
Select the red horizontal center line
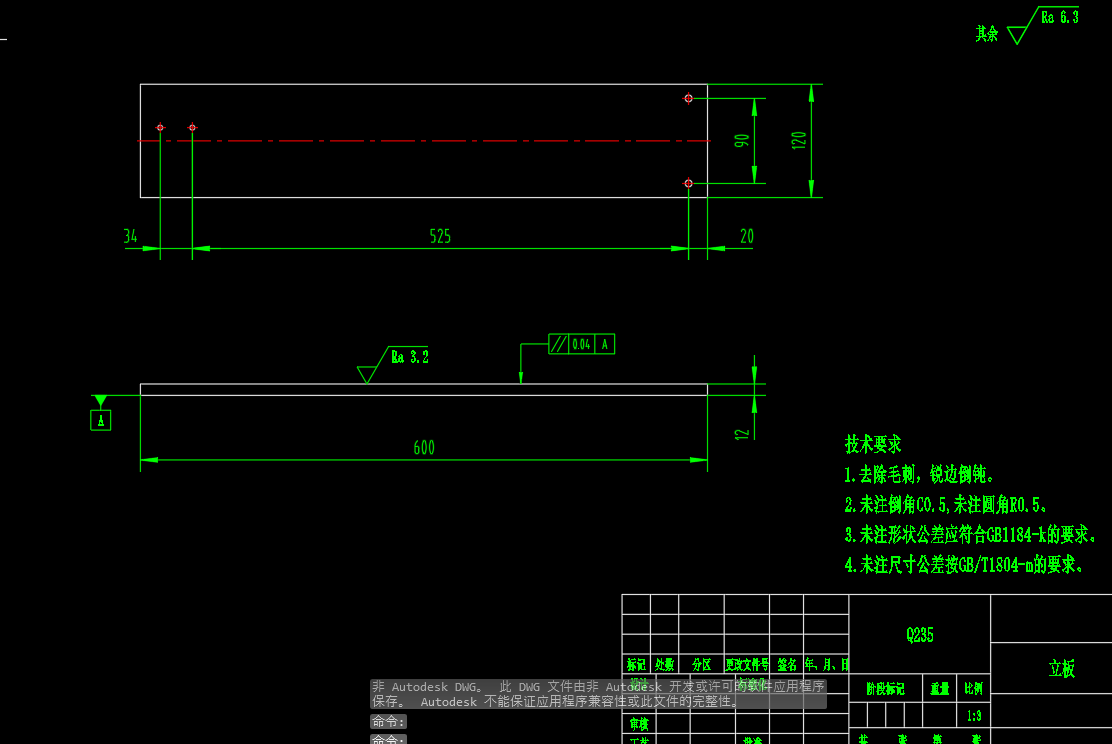(x=423, y=140)
